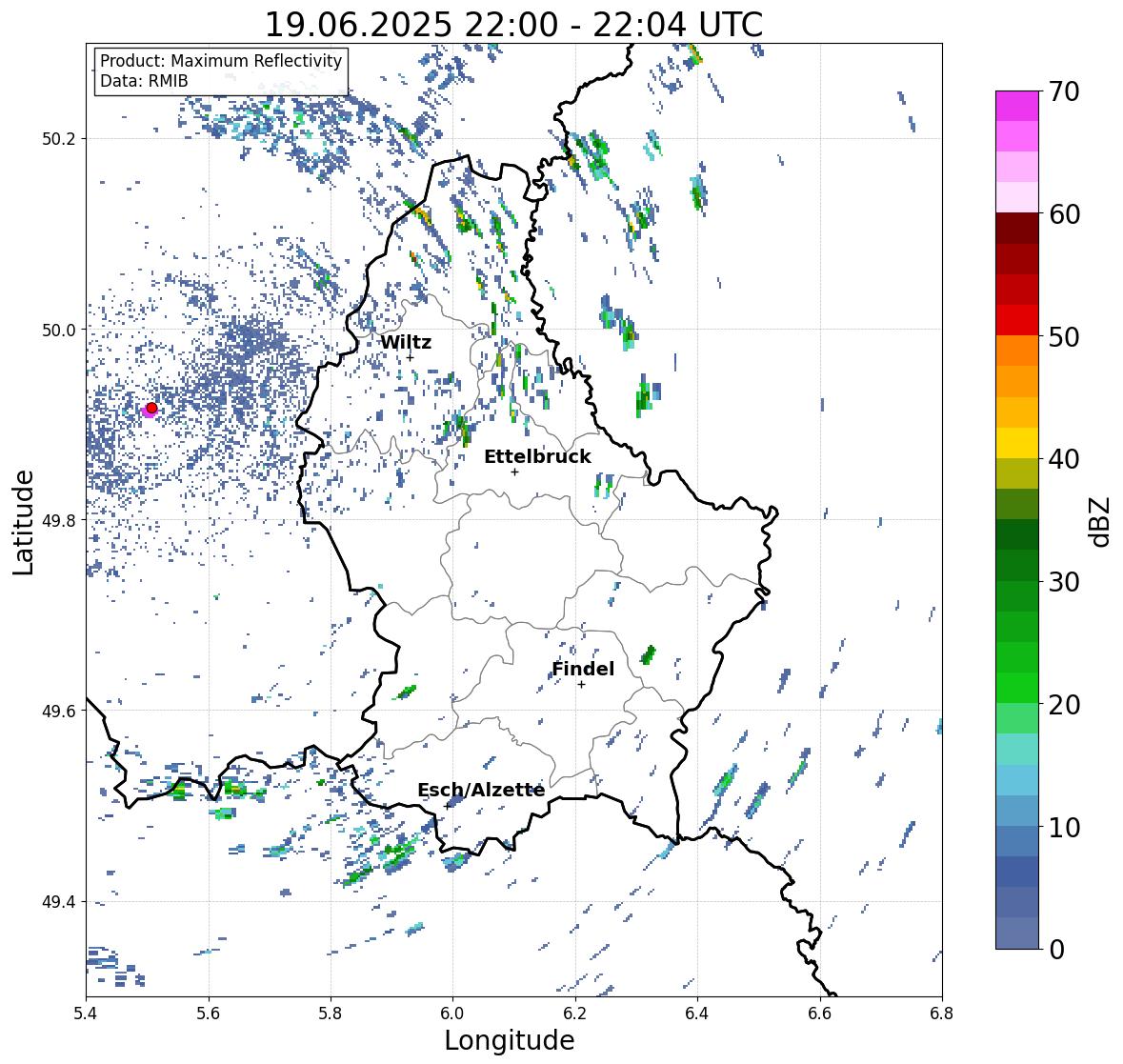Click the Wiltz cross marker
This screenshot has height=1064, width=1123.
point(411,357)
